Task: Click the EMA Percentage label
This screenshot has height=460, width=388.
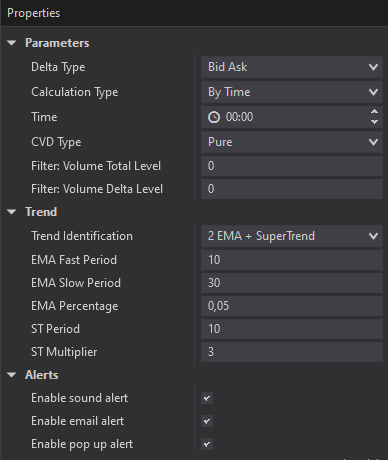Action: 75,306
